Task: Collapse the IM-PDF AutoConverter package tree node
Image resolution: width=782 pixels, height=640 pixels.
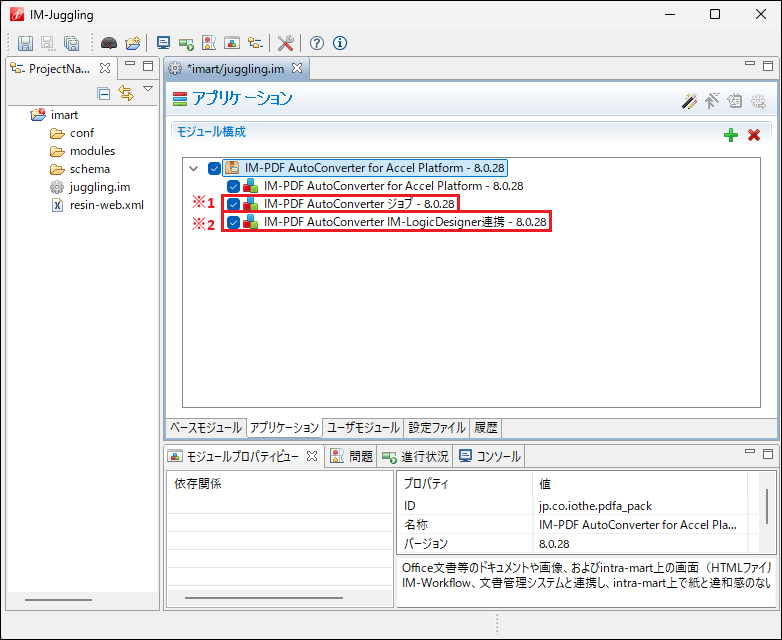Action: [x=194, y=169]
